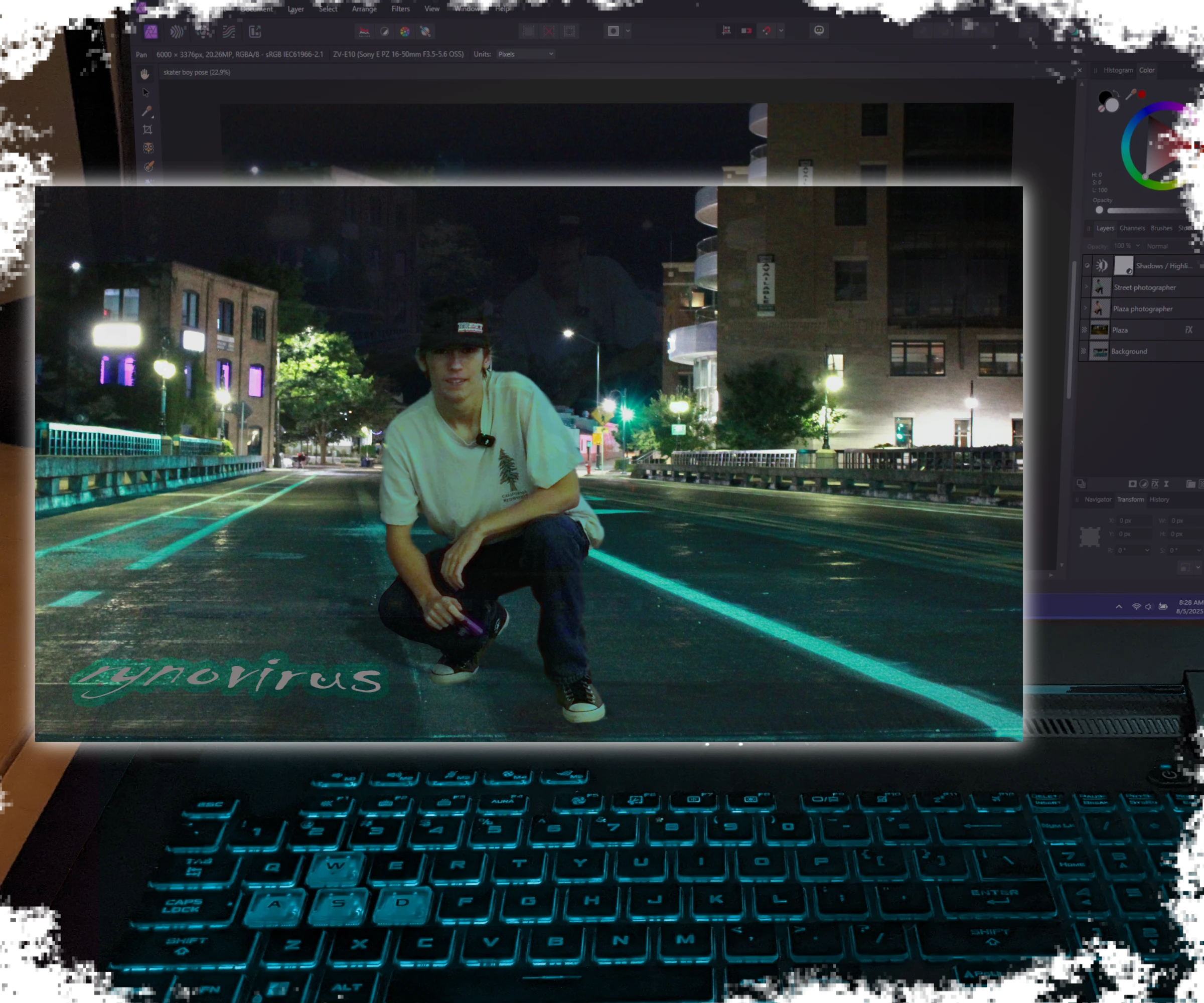This screenshot has width=1204, height=1003.
Task: Select the Plaza photographer layer
Action: pos(1143,309)
